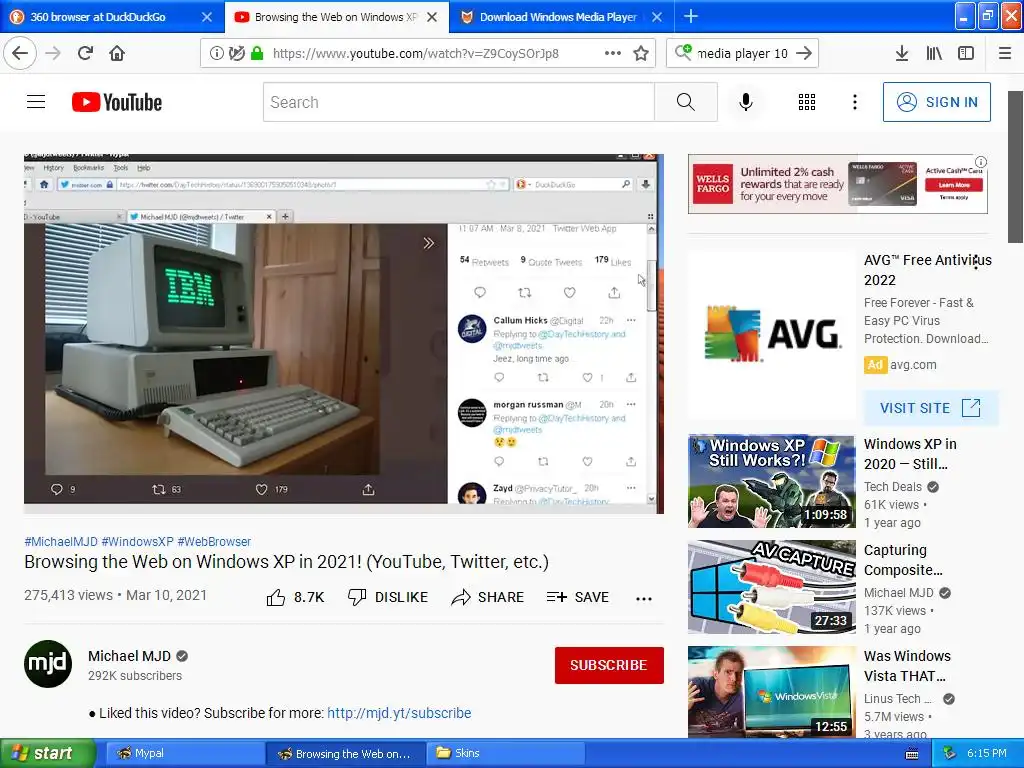Click the red SUBSCRIBE button
The height and width of the screenshot is (768, 1024).
[x=609, y=665]
